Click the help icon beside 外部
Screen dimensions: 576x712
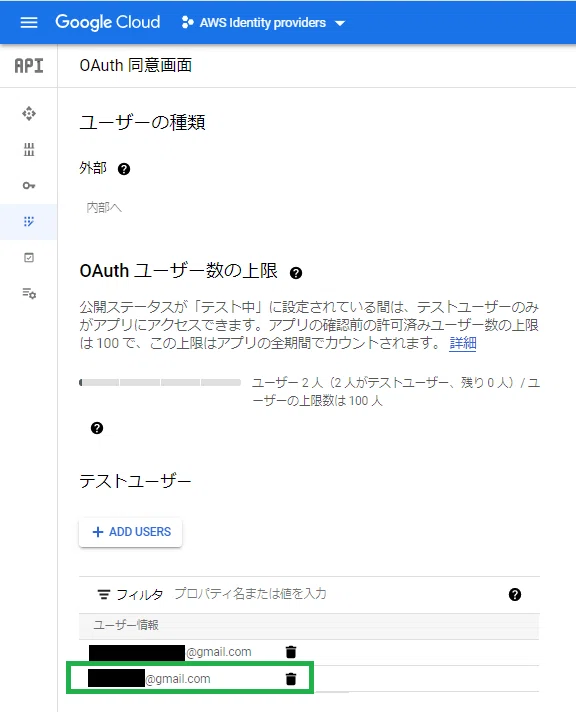click(x=124, y=169)
